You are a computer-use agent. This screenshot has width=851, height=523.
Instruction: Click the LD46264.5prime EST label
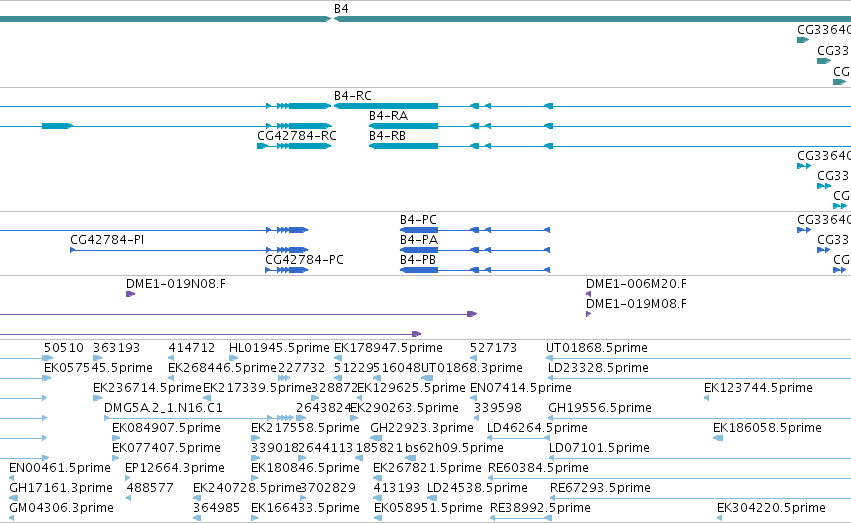coord(537,428)
